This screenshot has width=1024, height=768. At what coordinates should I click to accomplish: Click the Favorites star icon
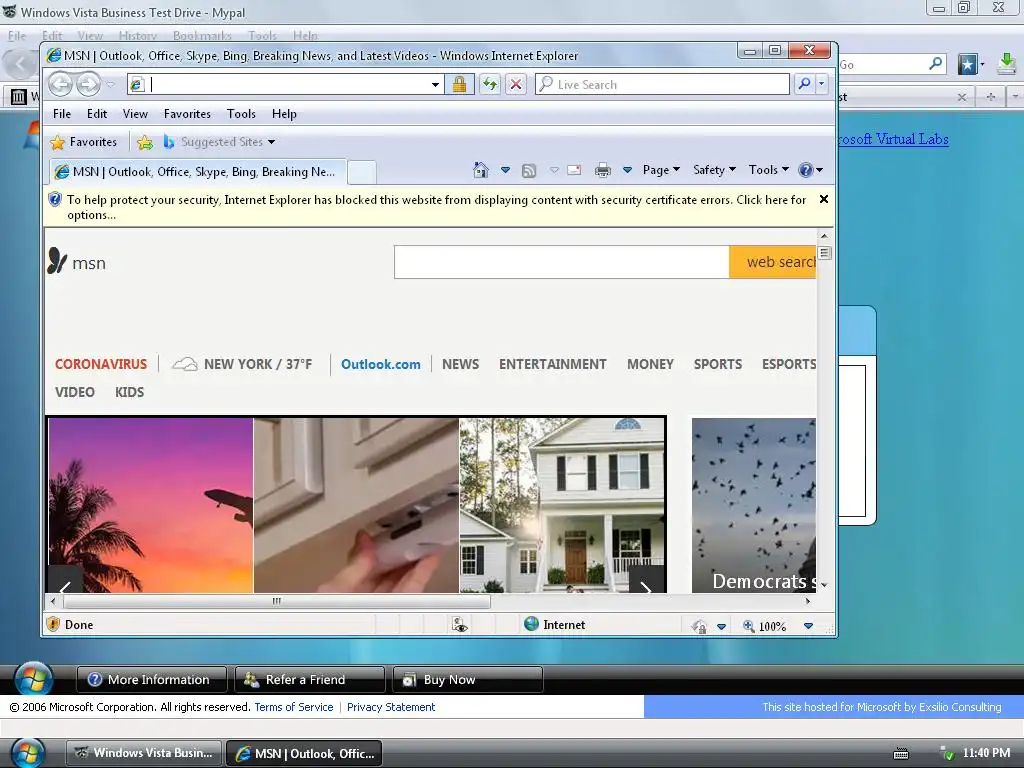pos(57,142)
